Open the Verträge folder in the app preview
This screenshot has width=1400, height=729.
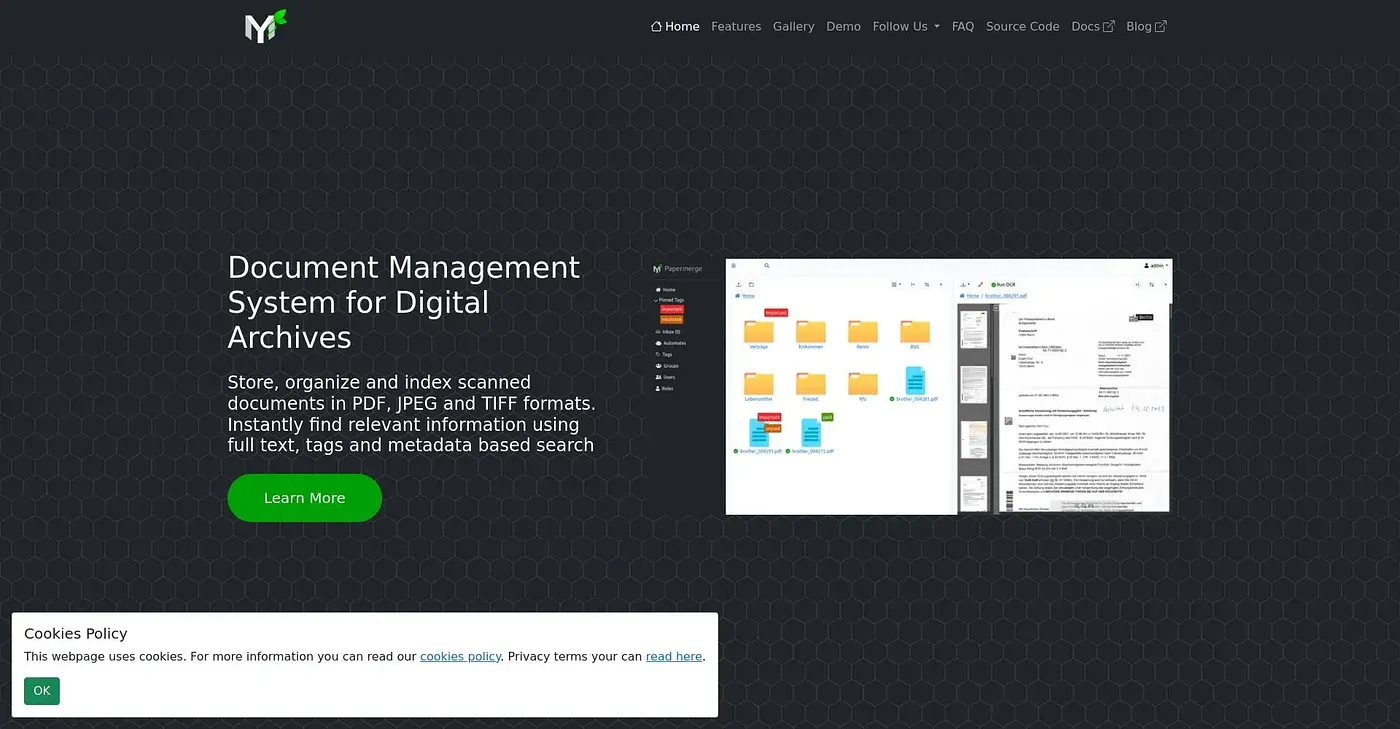tap(759, 334)
